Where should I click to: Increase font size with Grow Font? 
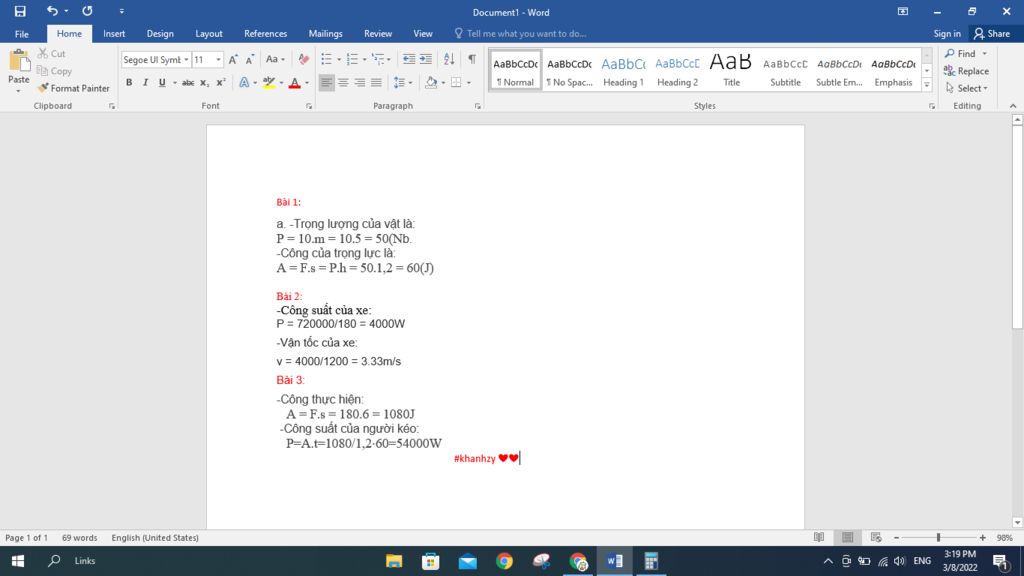233,59
